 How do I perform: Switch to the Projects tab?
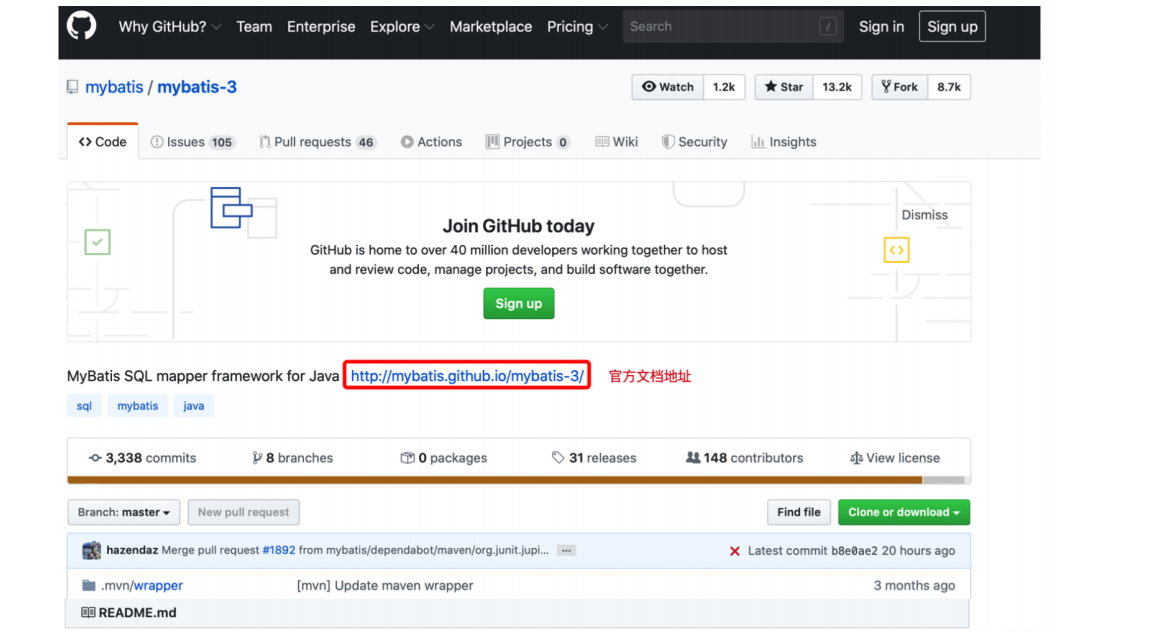pyautogui.click(x=528, y=142)
